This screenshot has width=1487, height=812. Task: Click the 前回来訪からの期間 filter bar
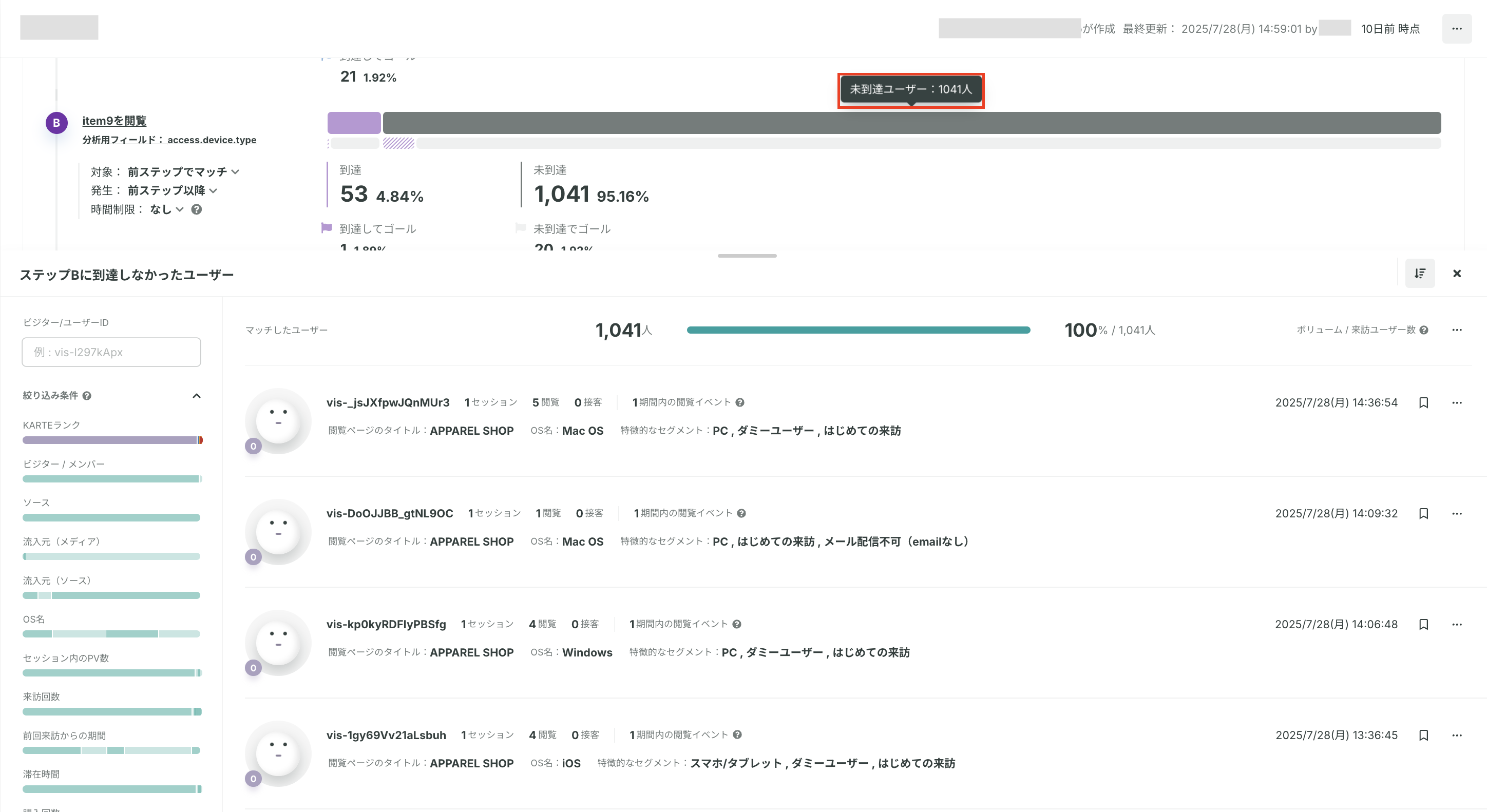click(x=111, y=750)
